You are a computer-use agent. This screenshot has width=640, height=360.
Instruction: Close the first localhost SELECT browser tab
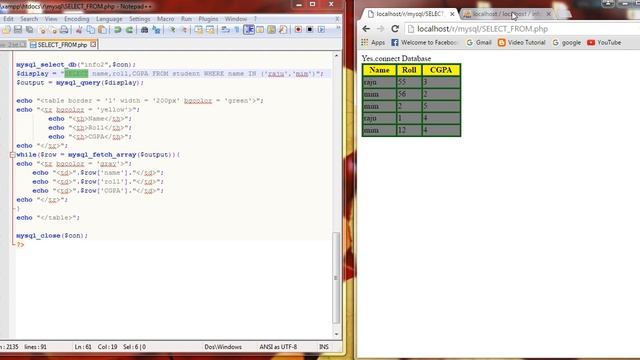(x=452, y=14)
